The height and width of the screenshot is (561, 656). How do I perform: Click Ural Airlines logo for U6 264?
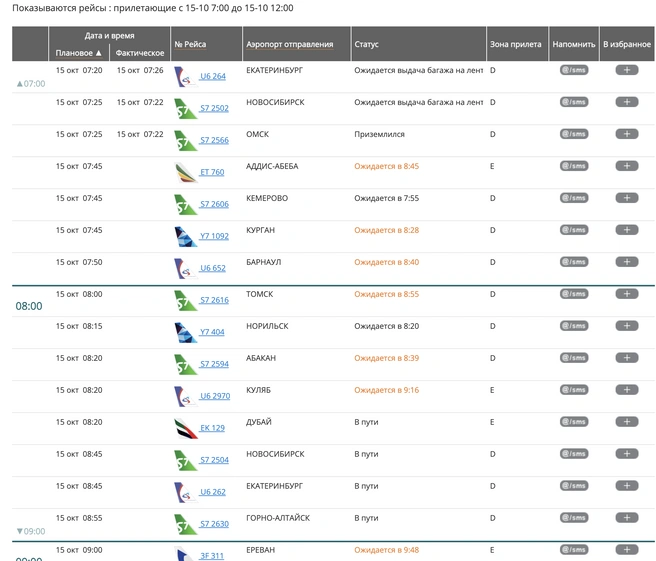pyautogui.click(x=185, y=77)
